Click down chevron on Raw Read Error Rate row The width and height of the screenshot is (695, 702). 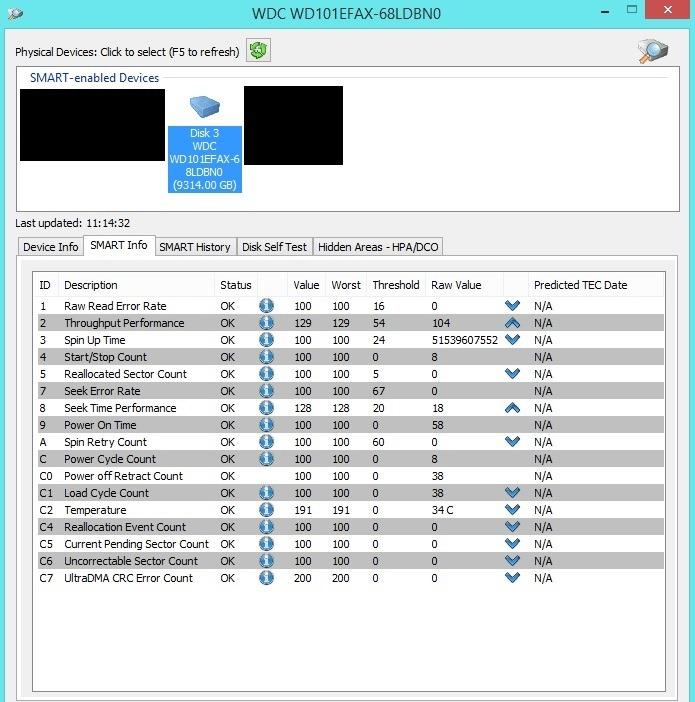pos(512,306)
